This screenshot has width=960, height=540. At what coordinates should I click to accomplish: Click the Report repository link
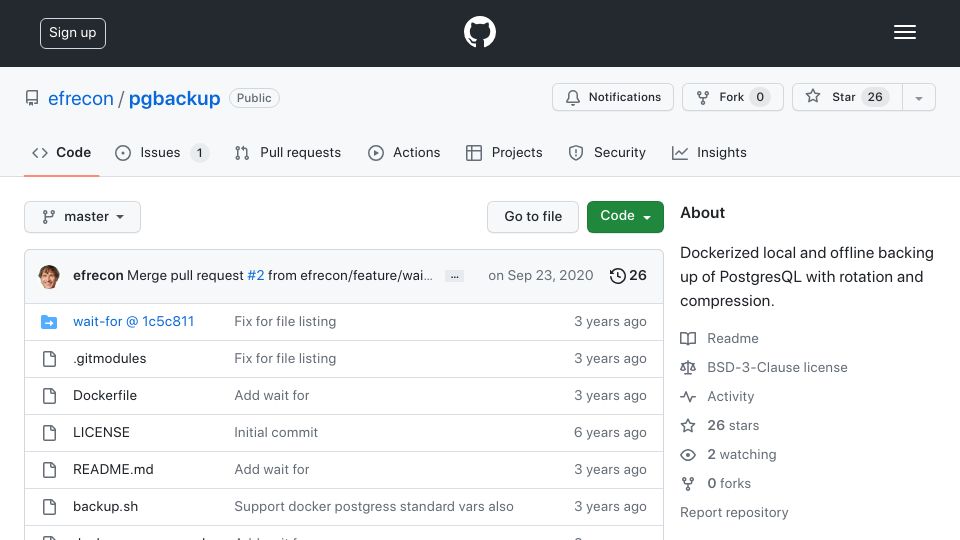click(734, 512)
